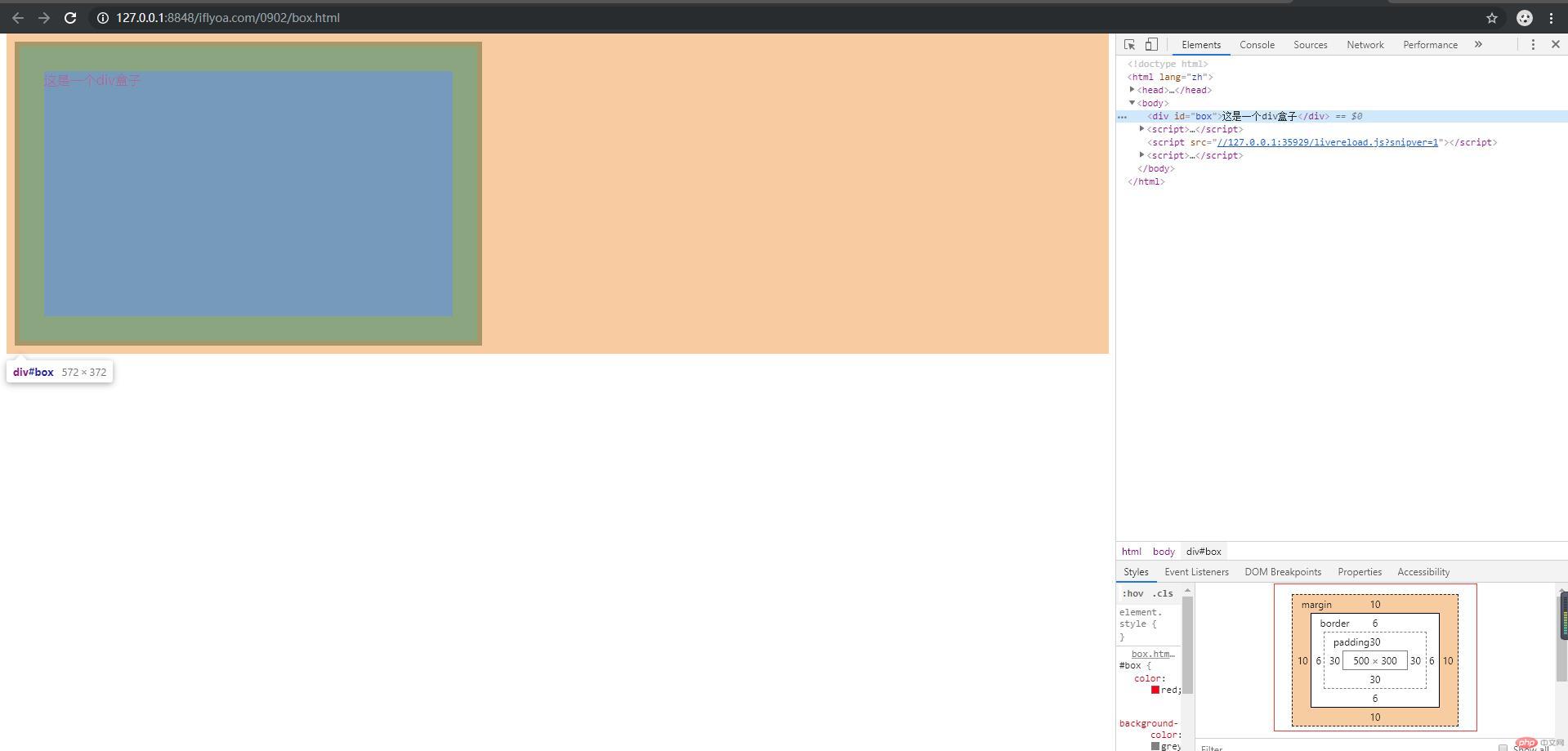Toggle the :hov element state panel

(1132, 594)
